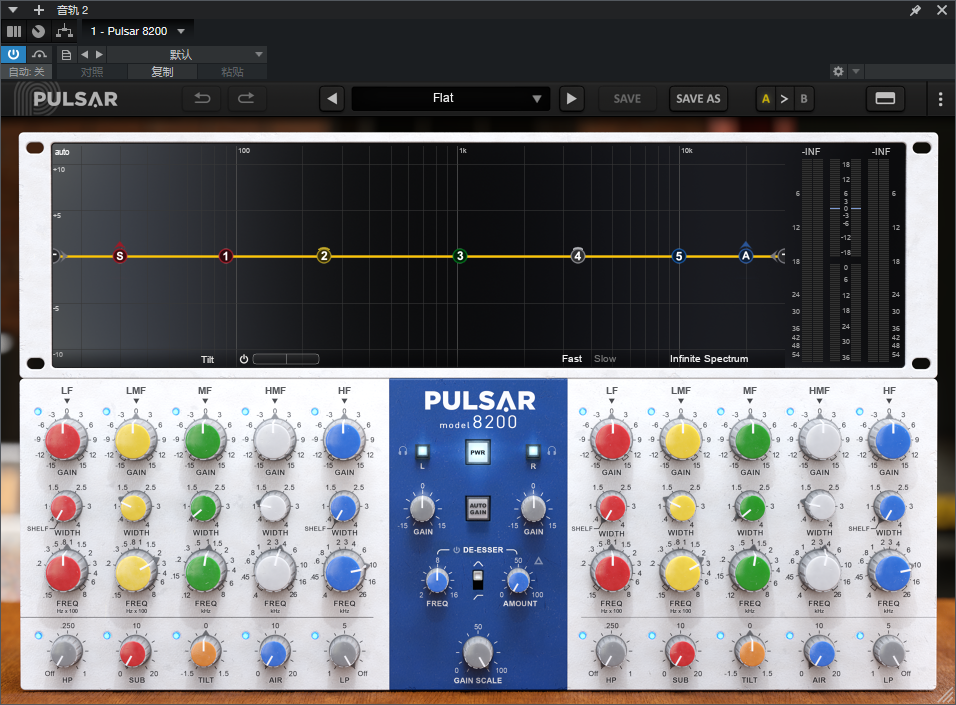Viewport: 956px width, 705px height.
Task: Click the left red LF GAIN knob
Action: (x=63, y=440)
